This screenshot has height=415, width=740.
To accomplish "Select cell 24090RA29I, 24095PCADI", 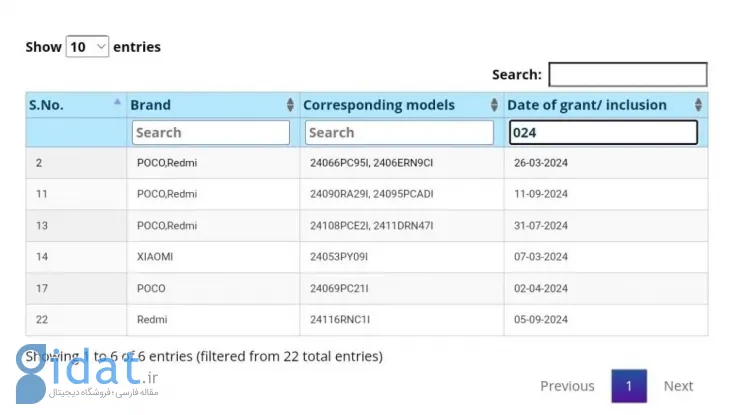I will (x=371, y=194).
